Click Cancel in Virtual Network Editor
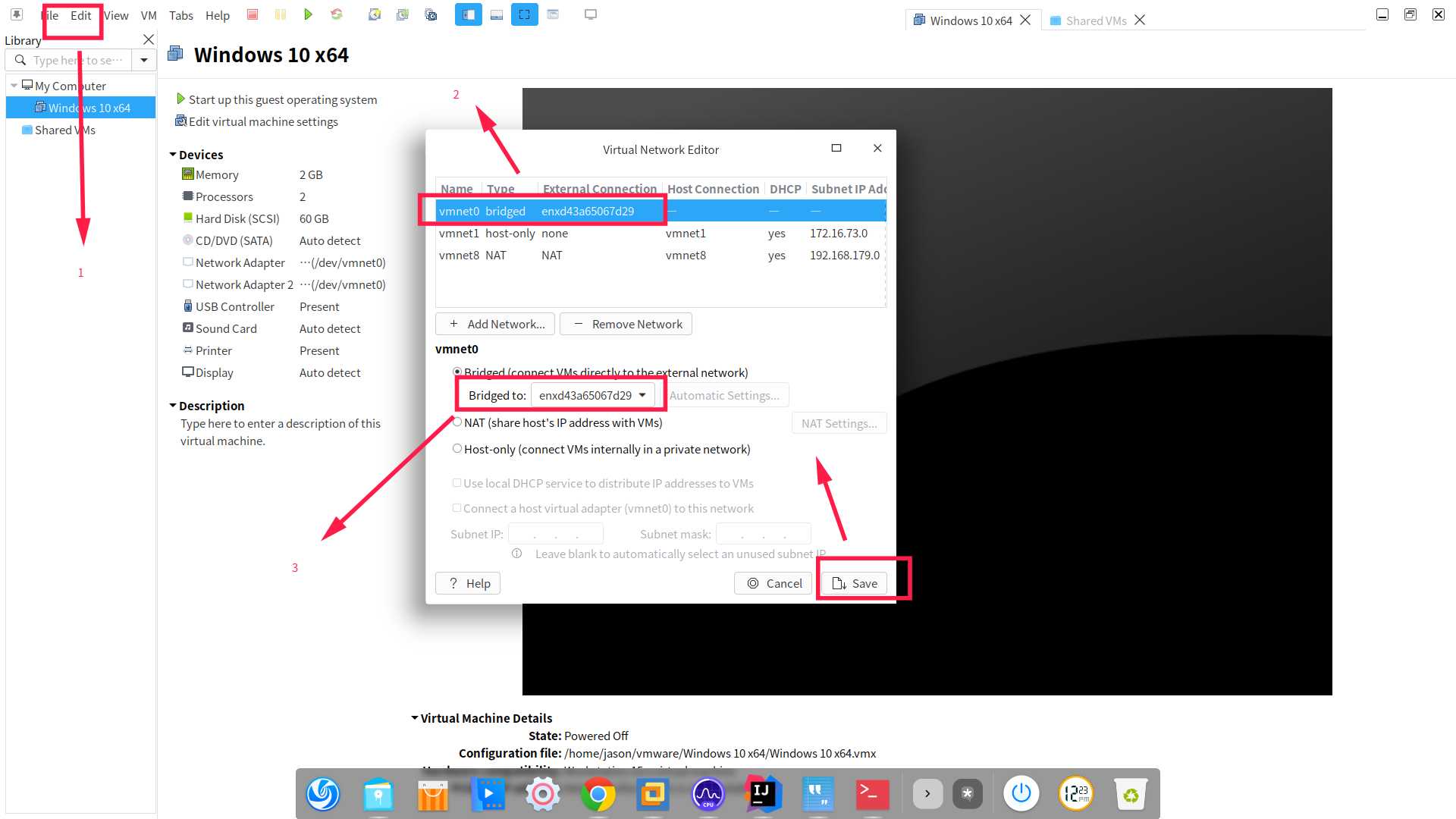Image resolution: width=1456 pixels, height=819 pixels. pyautogui.click(x=773, y=583)
